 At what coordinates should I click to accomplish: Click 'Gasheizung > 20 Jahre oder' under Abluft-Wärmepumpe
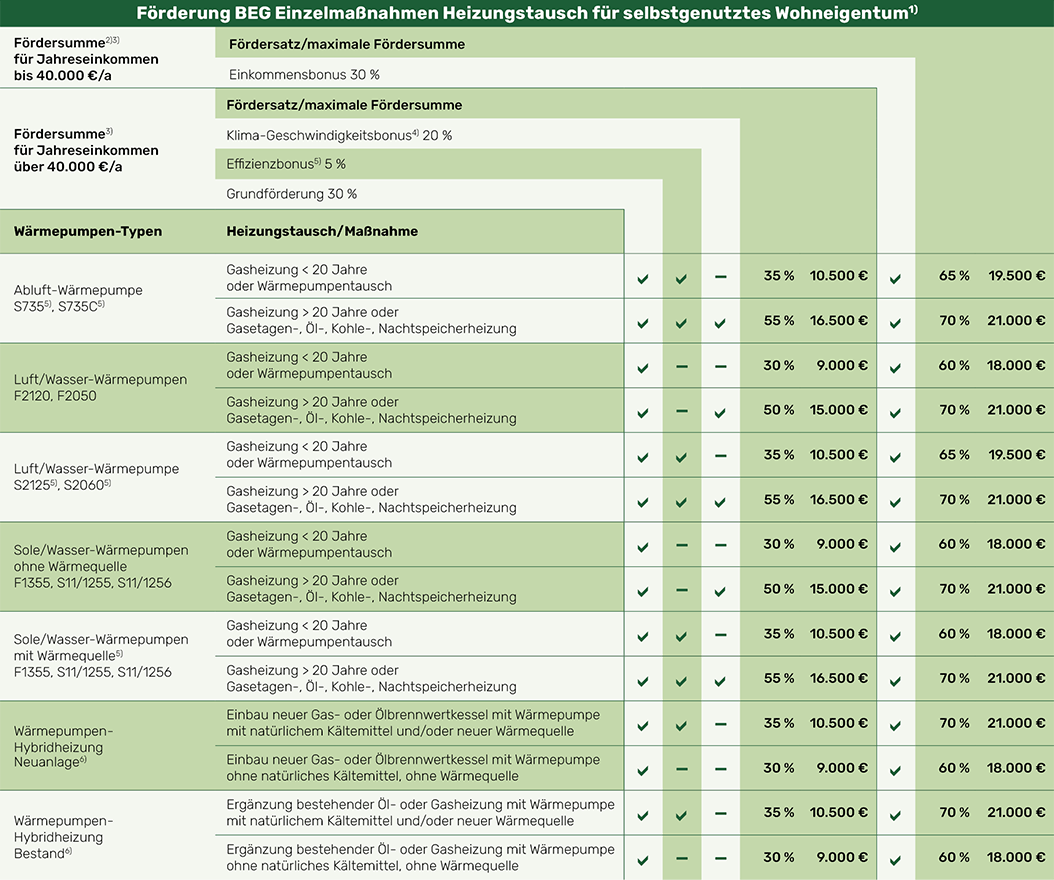coord(312,312)
